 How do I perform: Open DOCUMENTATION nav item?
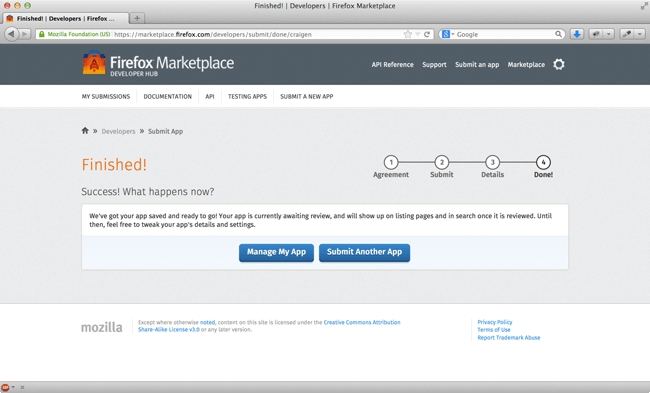(167, 97)
